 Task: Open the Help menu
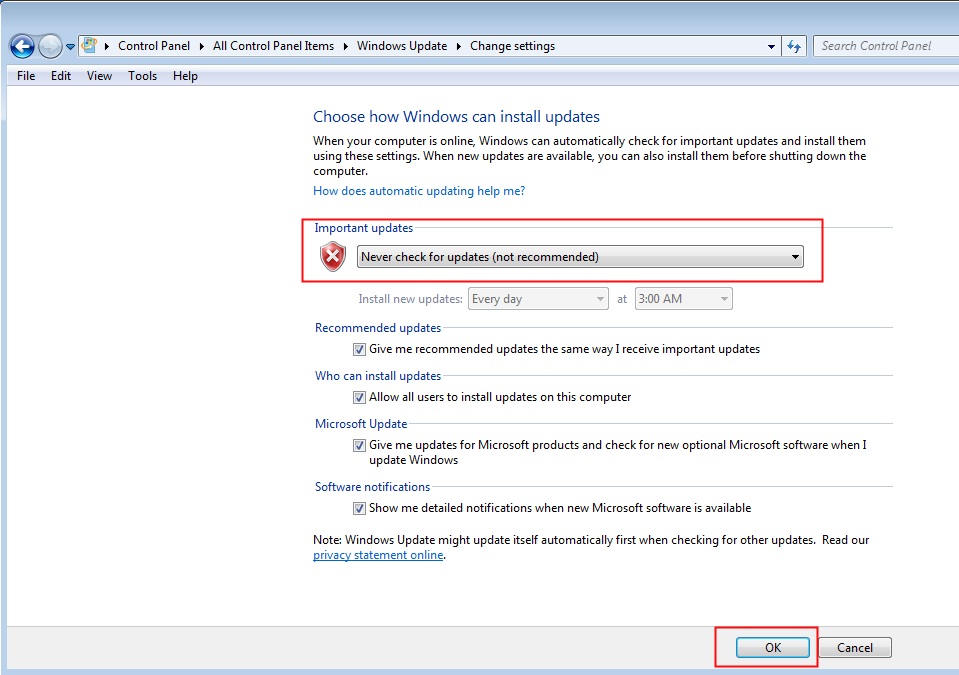(x=185, y=76)
